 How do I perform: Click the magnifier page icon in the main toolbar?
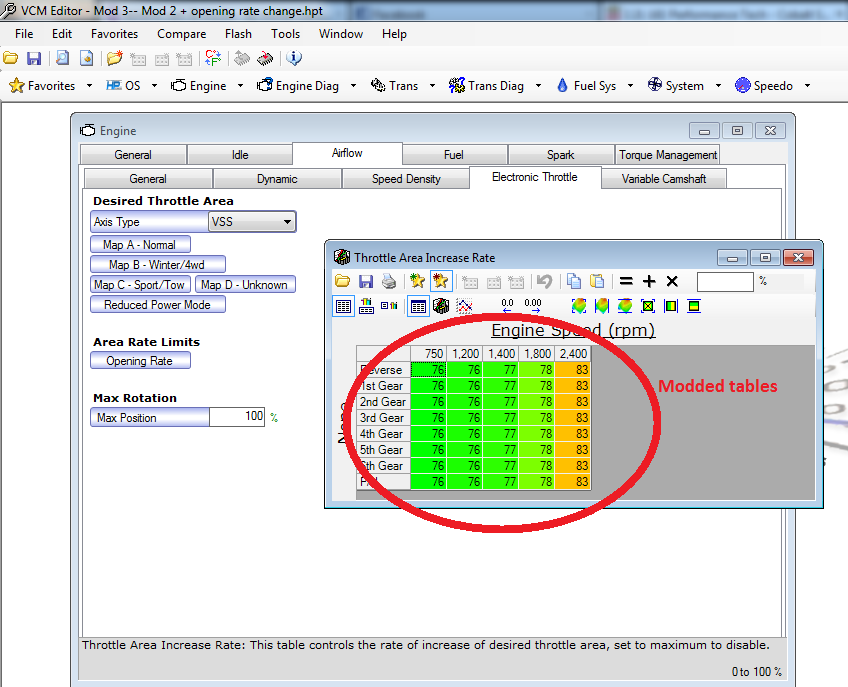[63, 58]
